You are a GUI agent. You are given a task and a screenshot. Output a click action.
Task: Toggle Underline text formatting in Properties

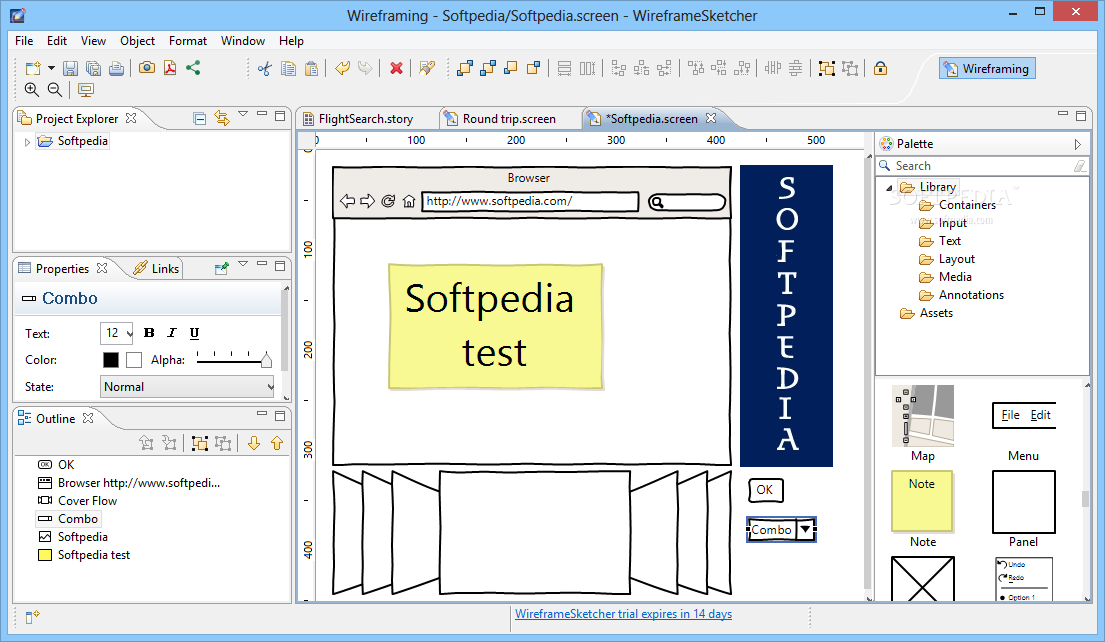[x=195, y=333]
